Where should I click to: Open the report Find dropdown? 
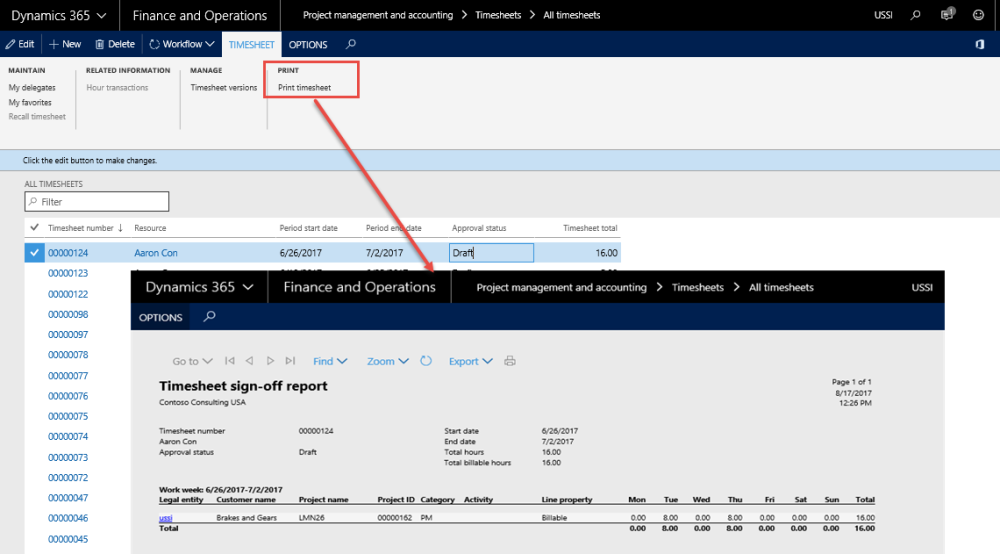330,361
